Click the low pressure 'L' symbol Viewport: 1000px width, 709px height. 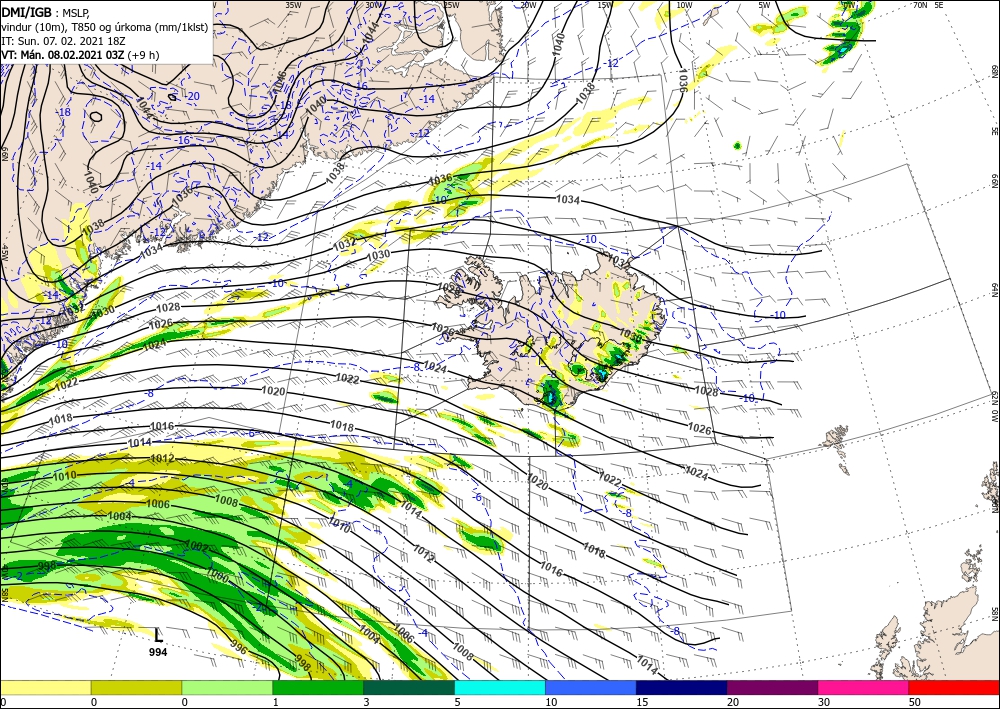[x=158, y=635]
